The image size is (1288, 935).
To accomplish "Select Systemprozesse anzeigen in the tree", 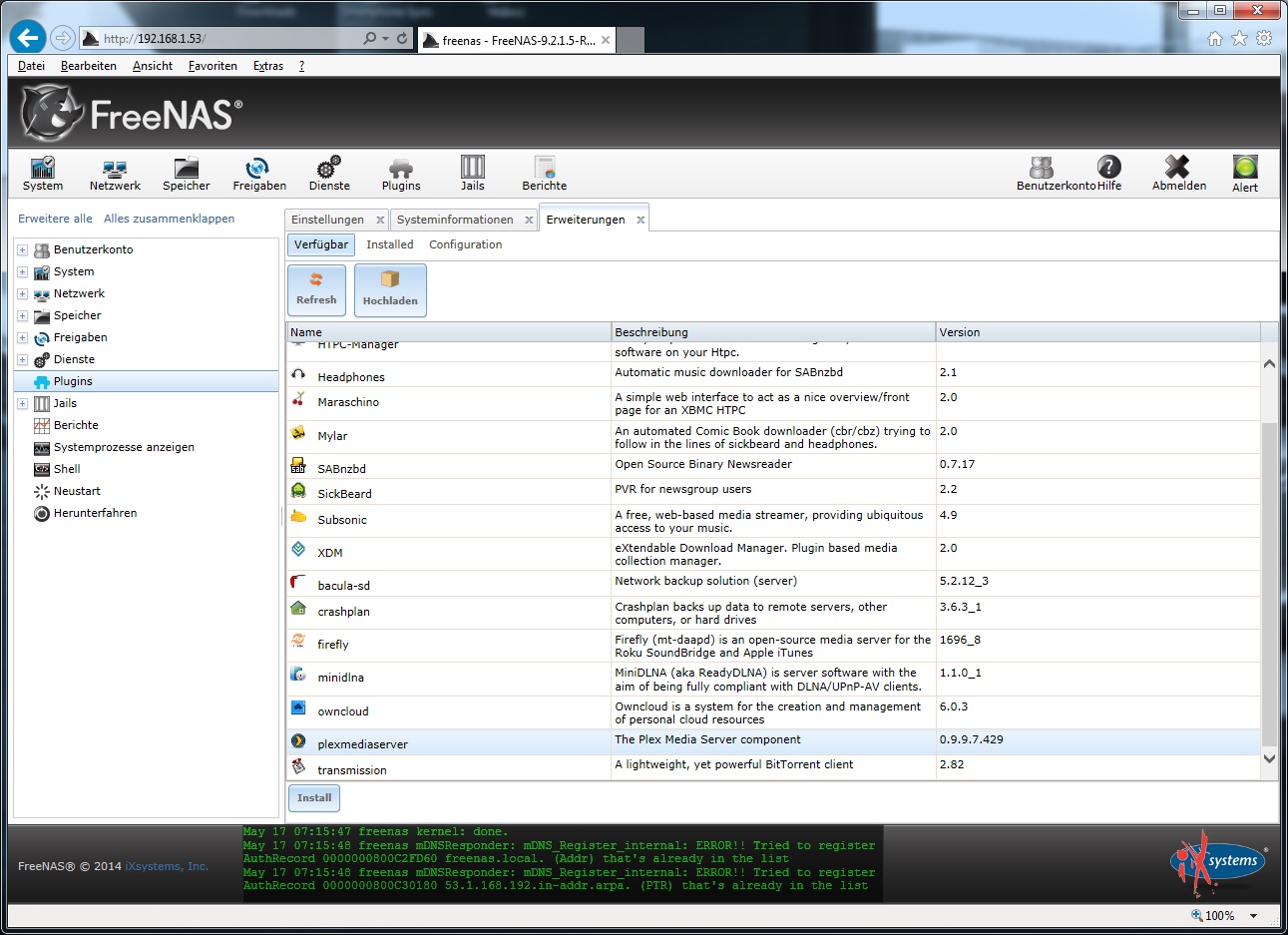I will pyautogui.click(x=124, y=447).
